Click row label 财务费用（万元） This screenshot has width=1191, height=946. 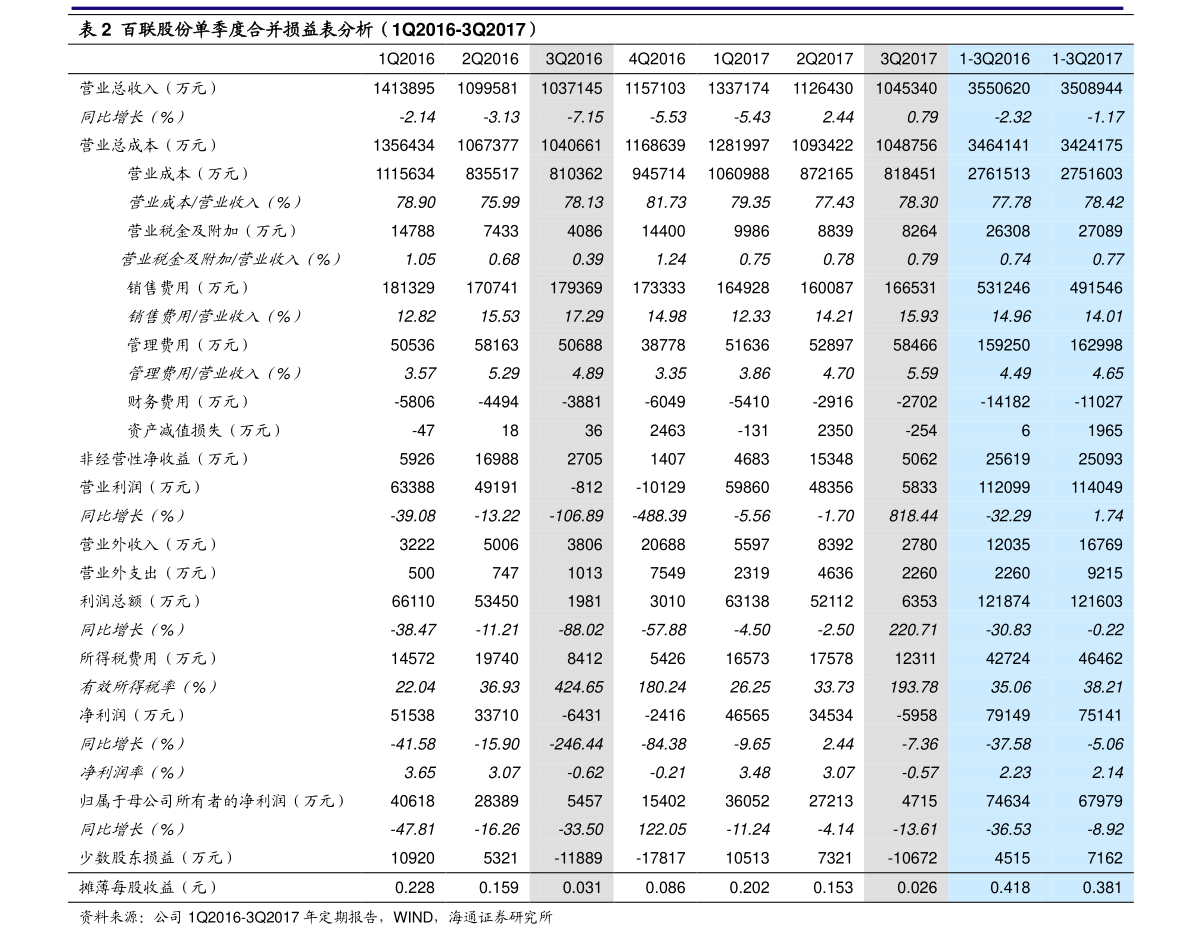pyautogui.click(x=188, y=402)
